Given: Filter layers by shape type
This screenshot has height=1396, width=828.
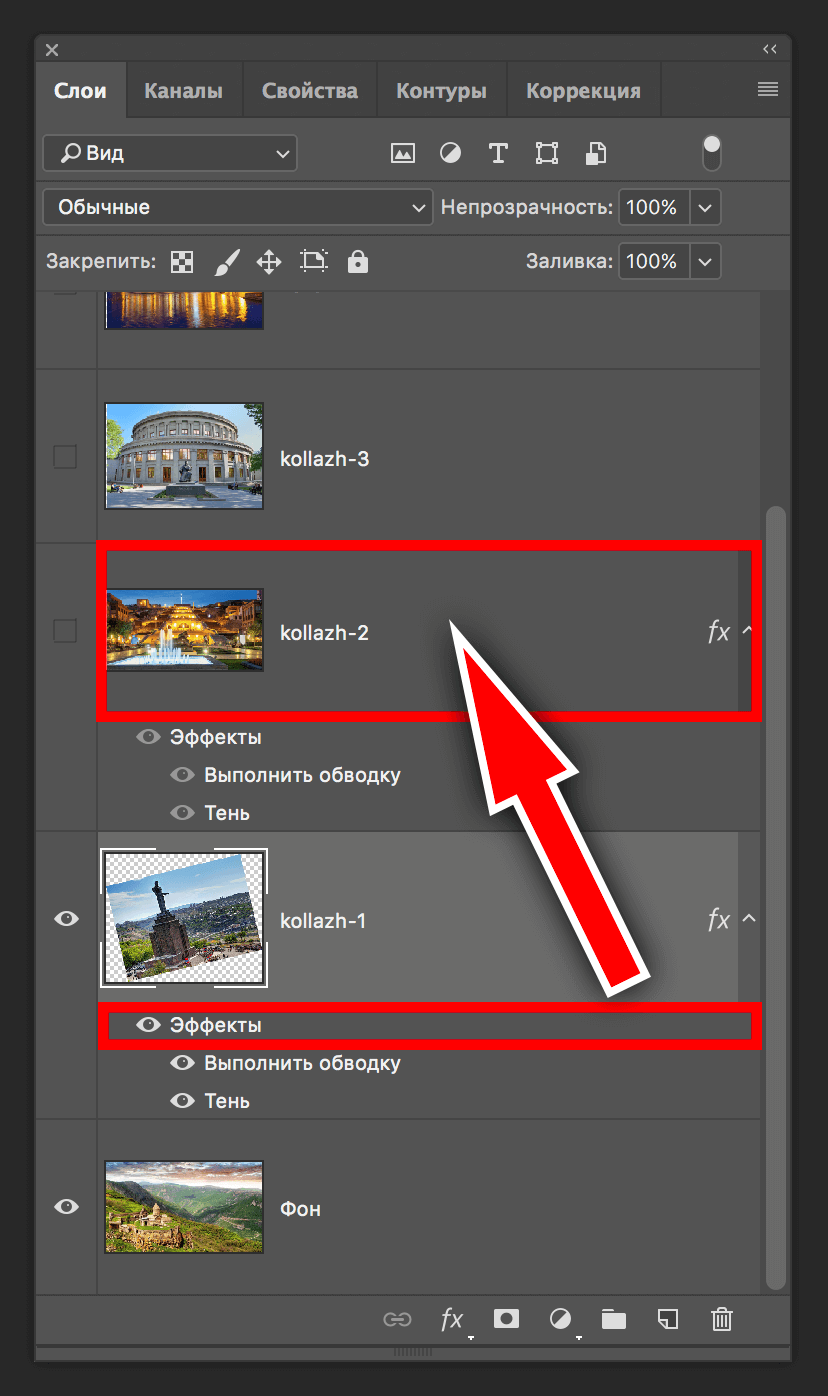Looking at the screenshot, I should tap(546, 153).
